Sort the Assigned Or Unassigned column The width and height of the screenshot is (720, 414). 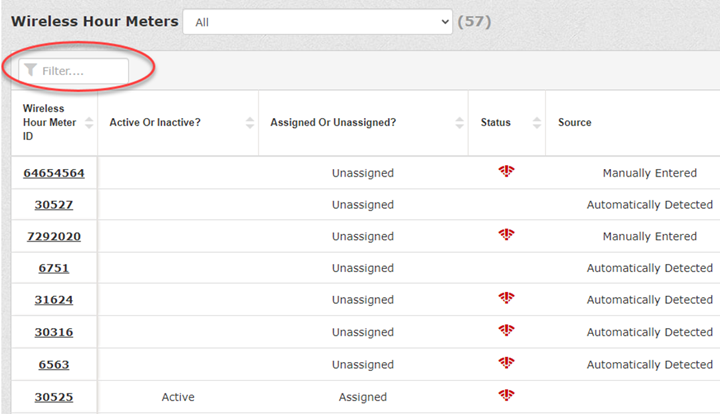pos(459,123)
